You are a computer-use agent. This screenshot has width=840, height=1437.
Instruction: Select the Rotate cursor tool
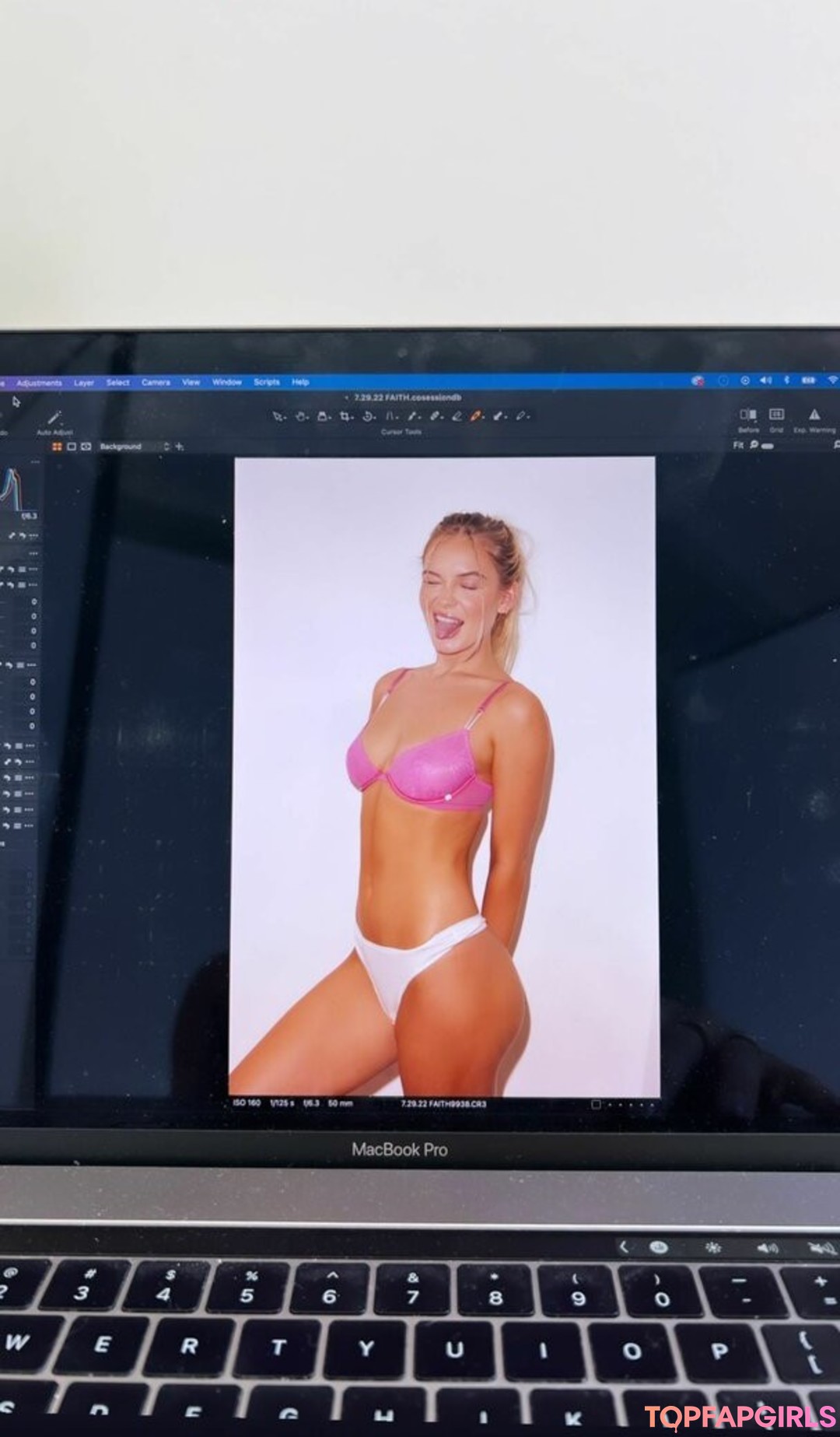point(368,416)
